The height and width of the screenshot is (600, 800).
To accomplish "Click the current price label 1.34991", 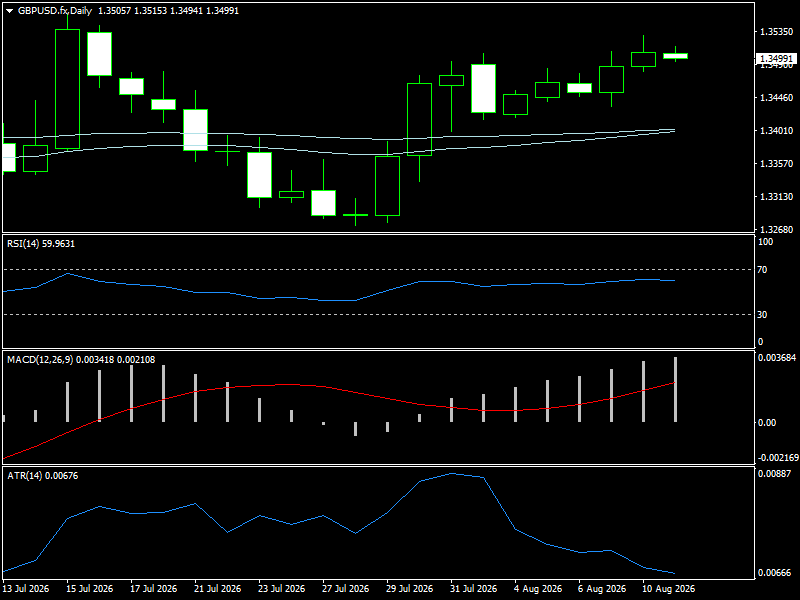I will (778, 59).
